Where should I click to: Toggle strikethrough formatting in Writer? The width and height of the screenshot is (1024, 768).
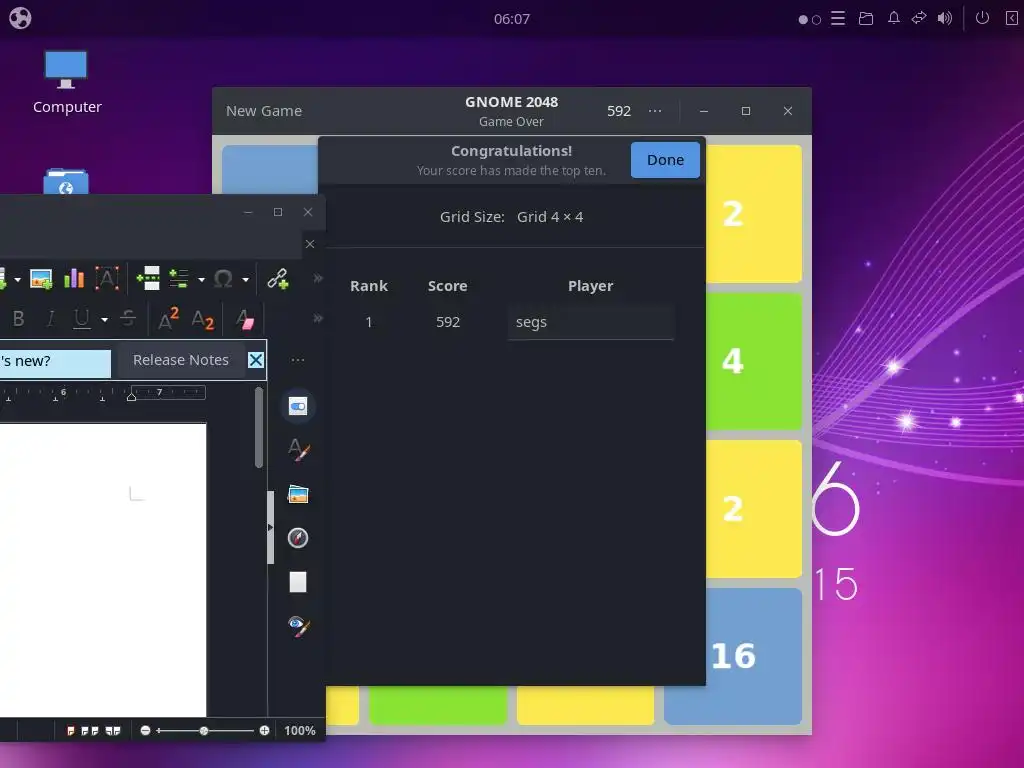click(128, 319)
